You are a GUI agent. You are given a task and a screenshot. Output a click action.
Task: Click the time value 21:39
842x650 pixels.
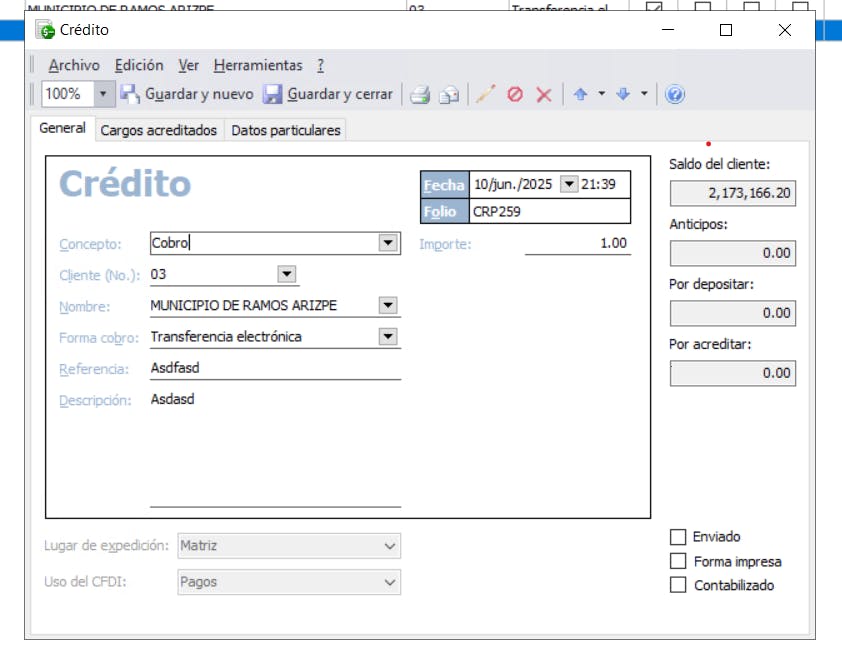(598, 184)
